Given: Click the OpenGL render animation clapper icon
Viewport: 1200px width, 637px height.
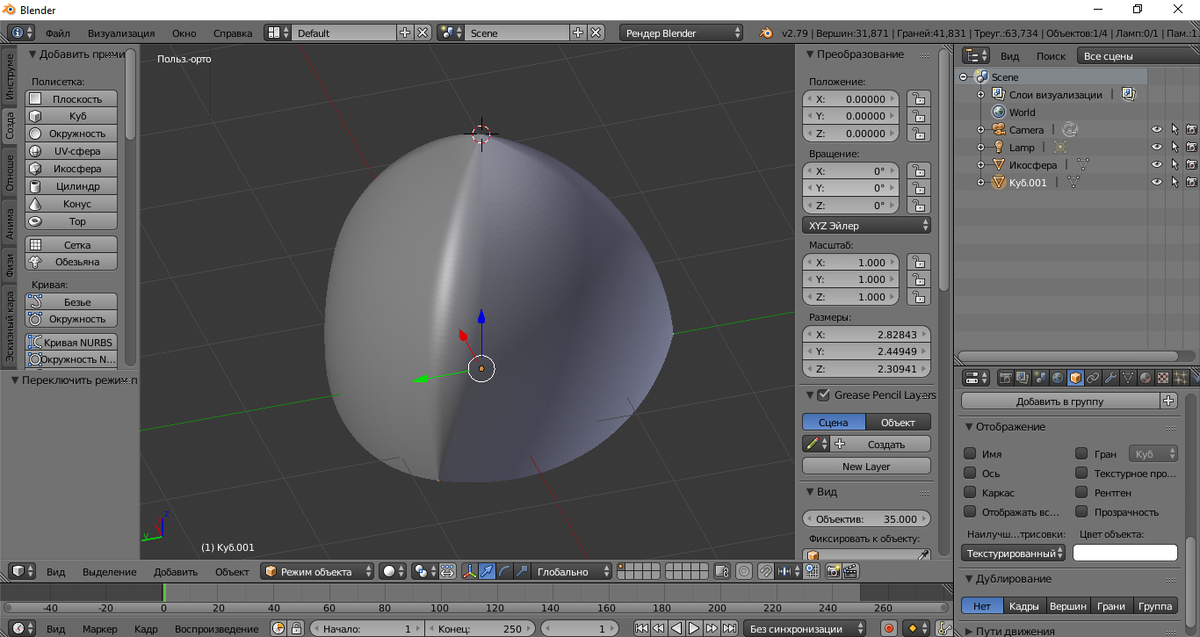Looking at the screenshot, I should coord(851,572).
